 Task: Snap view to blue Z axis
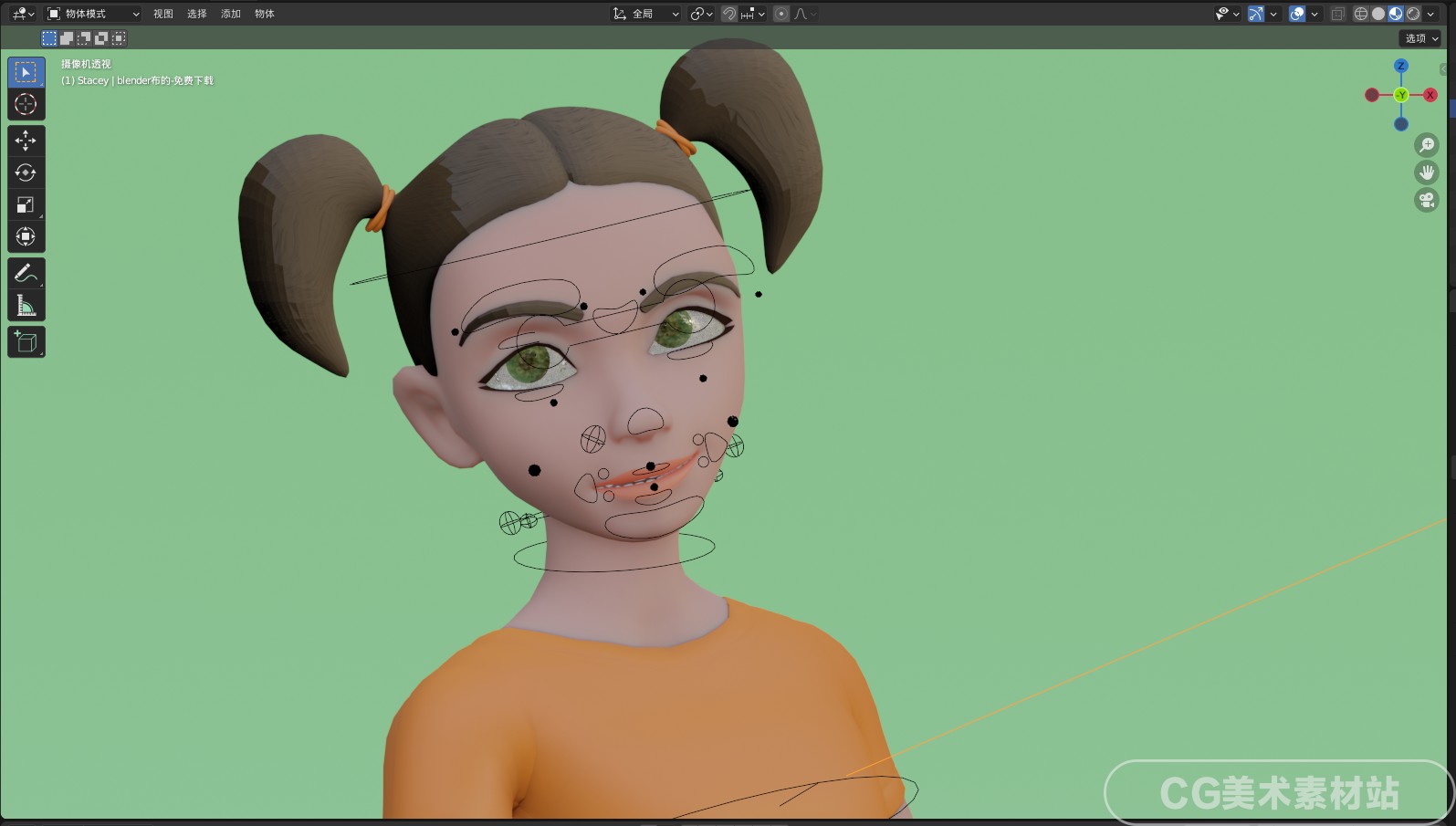pos(1401,66)
